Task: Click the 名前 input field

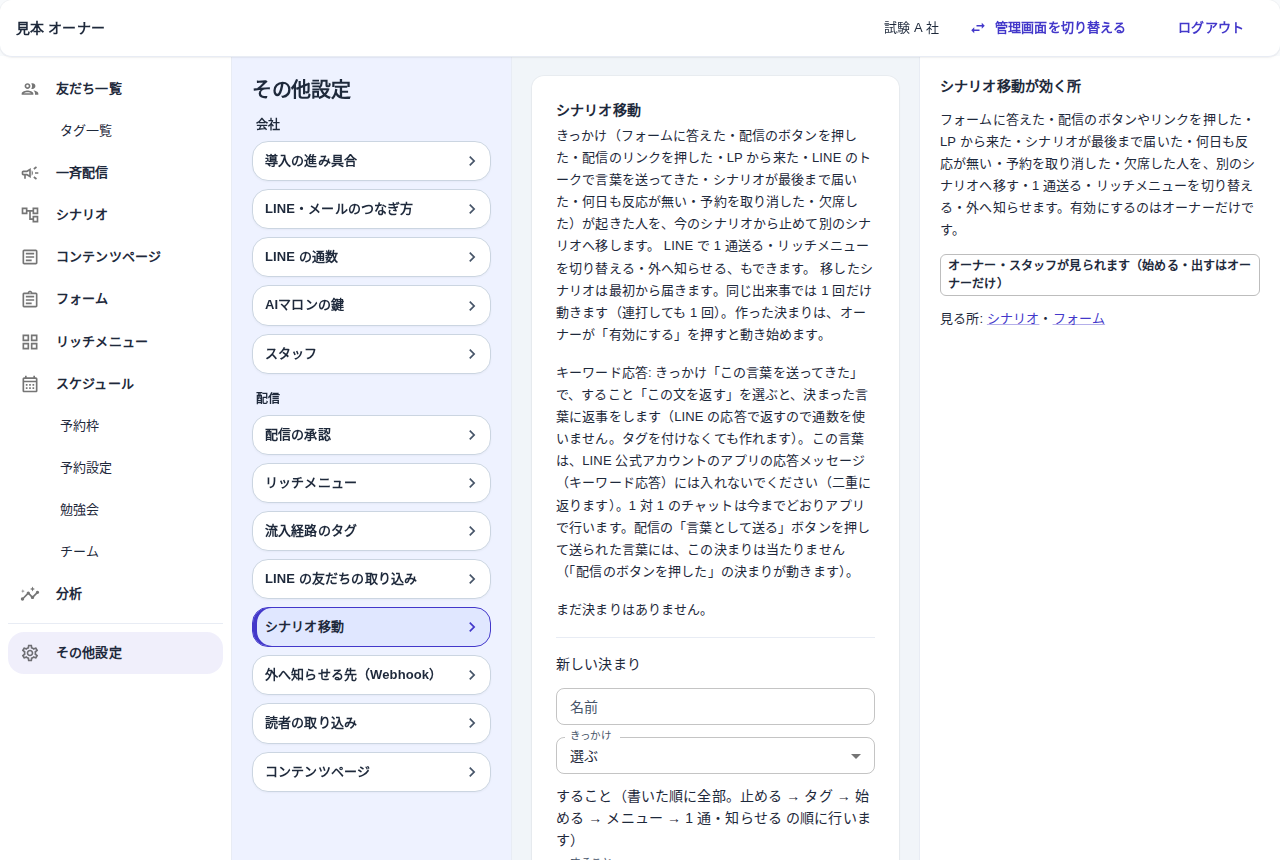Action: [715, 706]
